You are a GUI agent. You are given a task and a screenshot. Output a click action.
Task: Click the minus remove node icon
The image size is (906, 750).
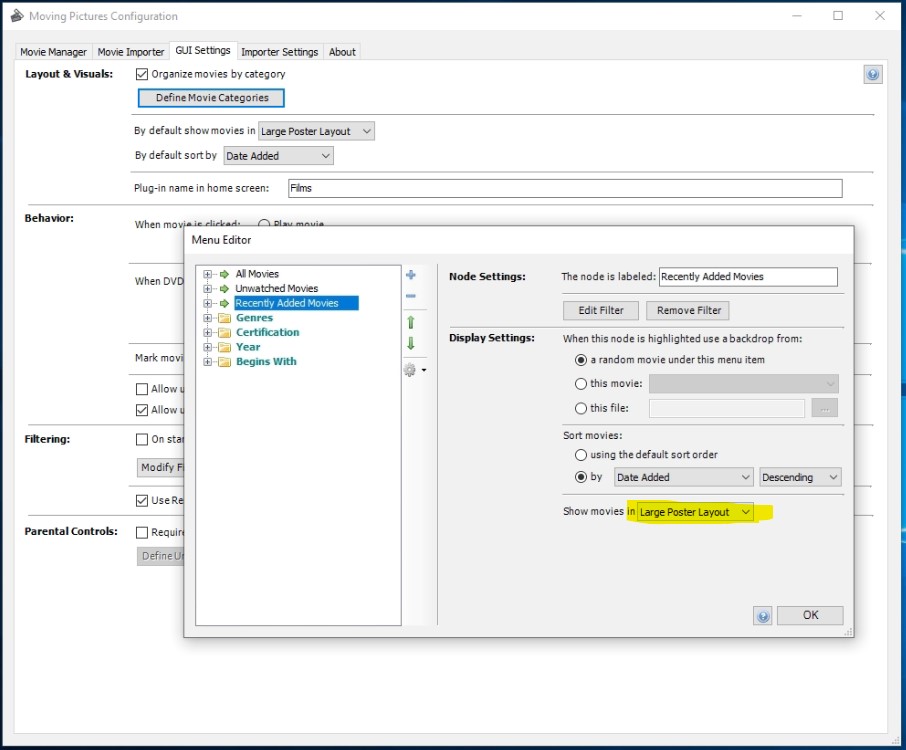click(411, 296)
